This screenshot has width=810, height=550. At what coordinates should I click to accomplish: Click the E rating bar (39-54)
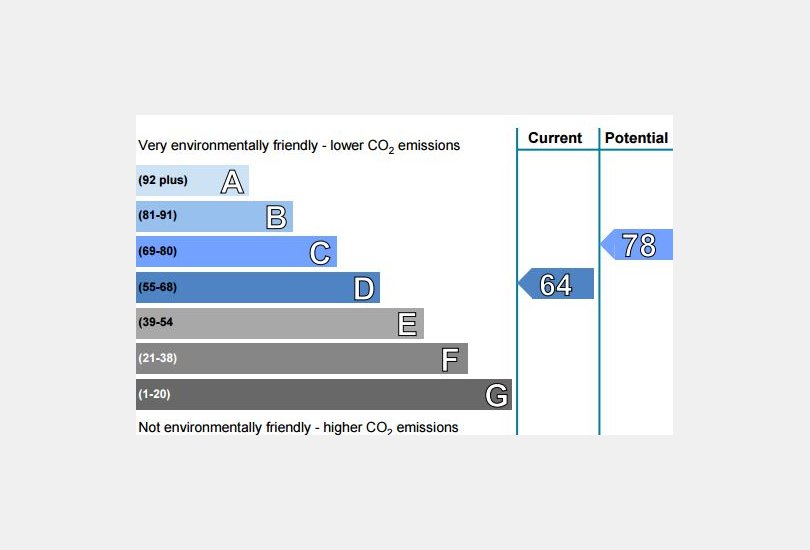tap(280, 323)
